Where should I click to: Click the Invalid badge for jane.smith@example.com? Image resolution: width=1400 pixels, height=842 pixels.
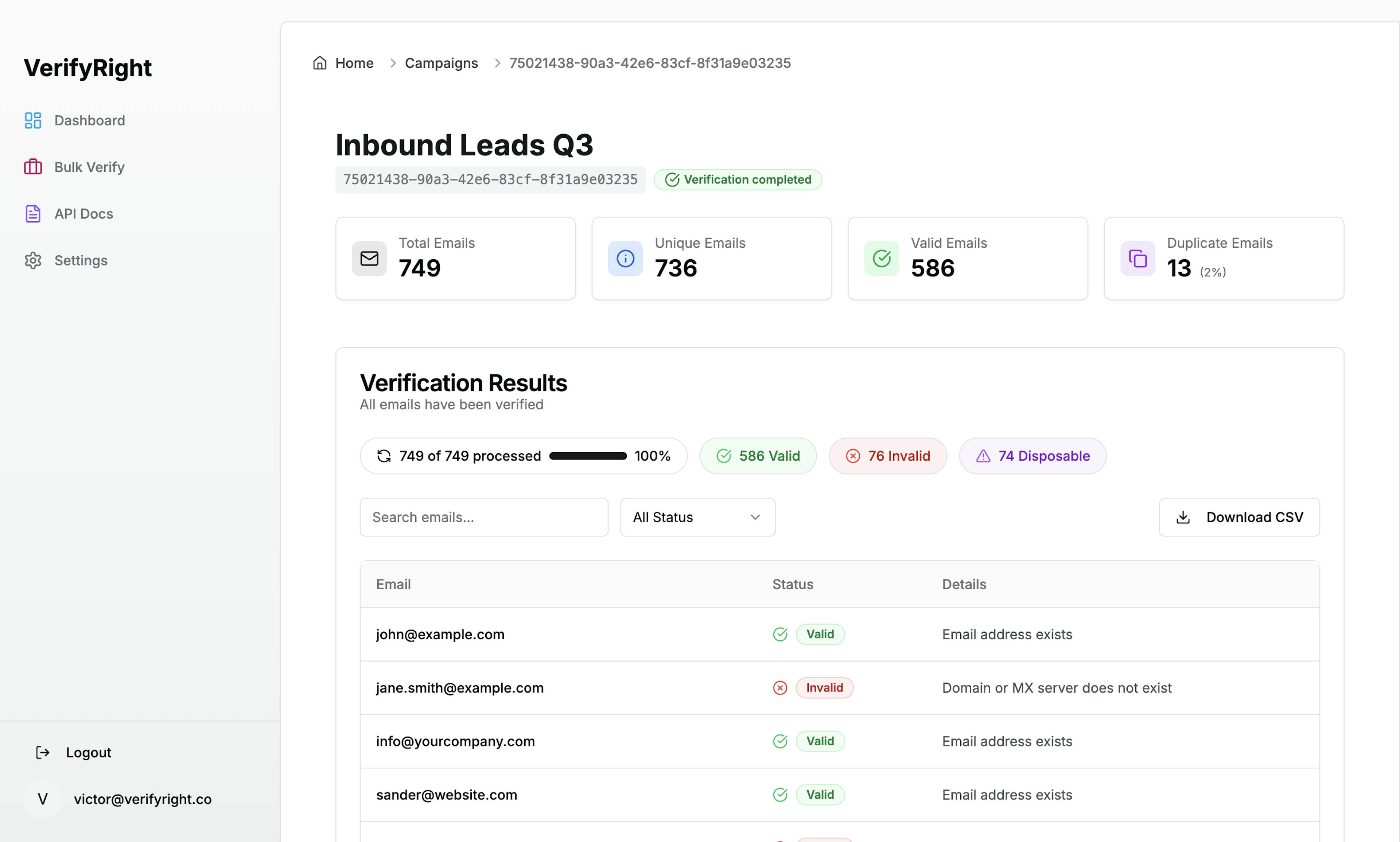825,688
